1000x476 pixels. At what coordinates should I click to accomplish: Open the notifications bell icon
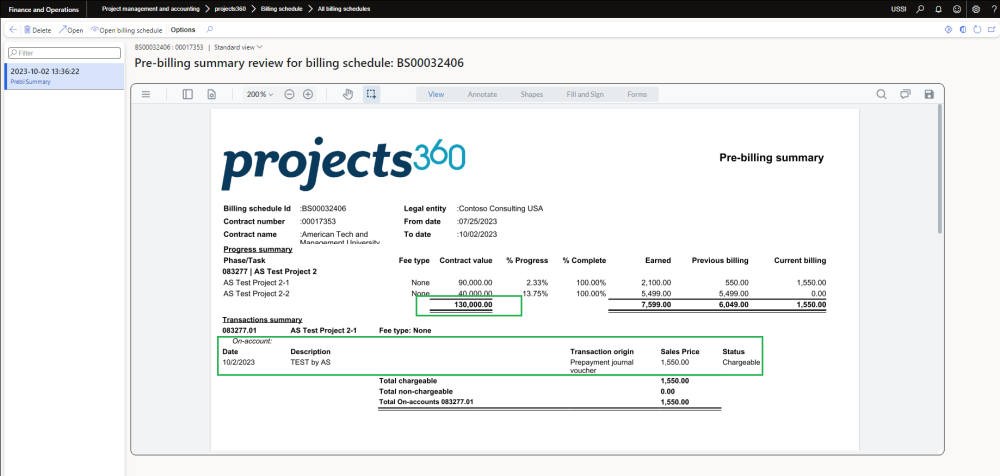938,9
